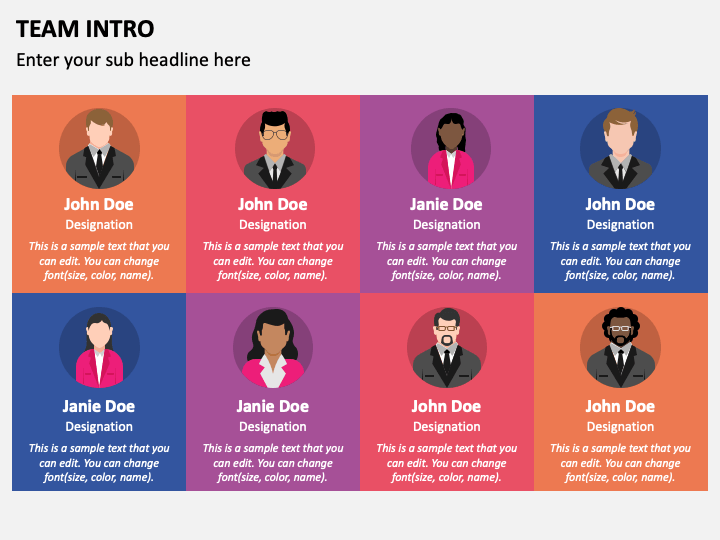This screenshot has width=720, height=540.
Task: Select the sample text paragraph in the top red card
Action: pos(273,261)
